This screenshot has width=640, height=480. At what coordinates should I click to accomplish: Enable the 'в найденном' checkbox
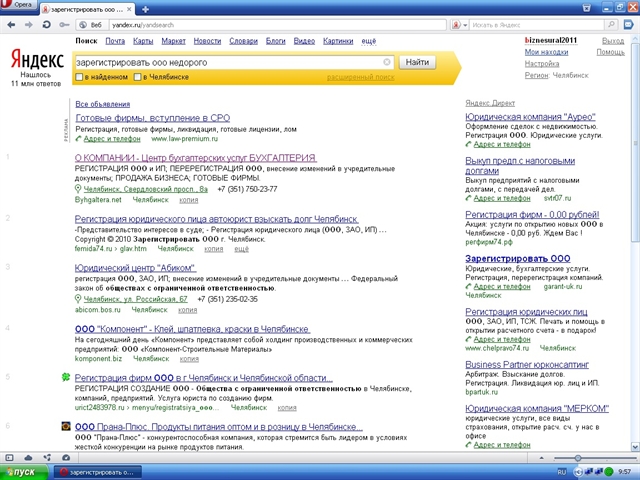click(x=79, y=76)
